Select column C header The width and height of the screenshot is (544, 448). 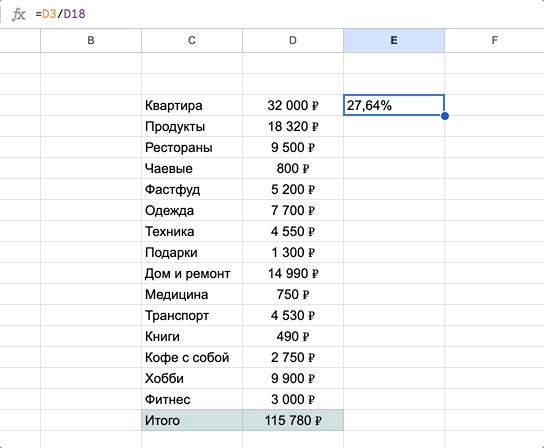[x=192, y=41]
